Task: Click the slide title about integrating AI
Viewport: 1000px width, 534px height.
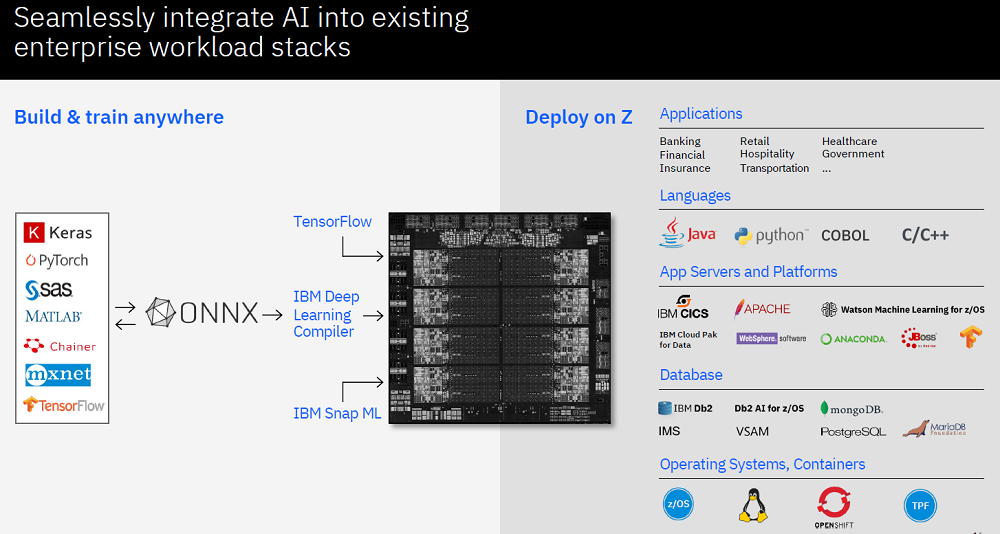Action: pos(241,32)
